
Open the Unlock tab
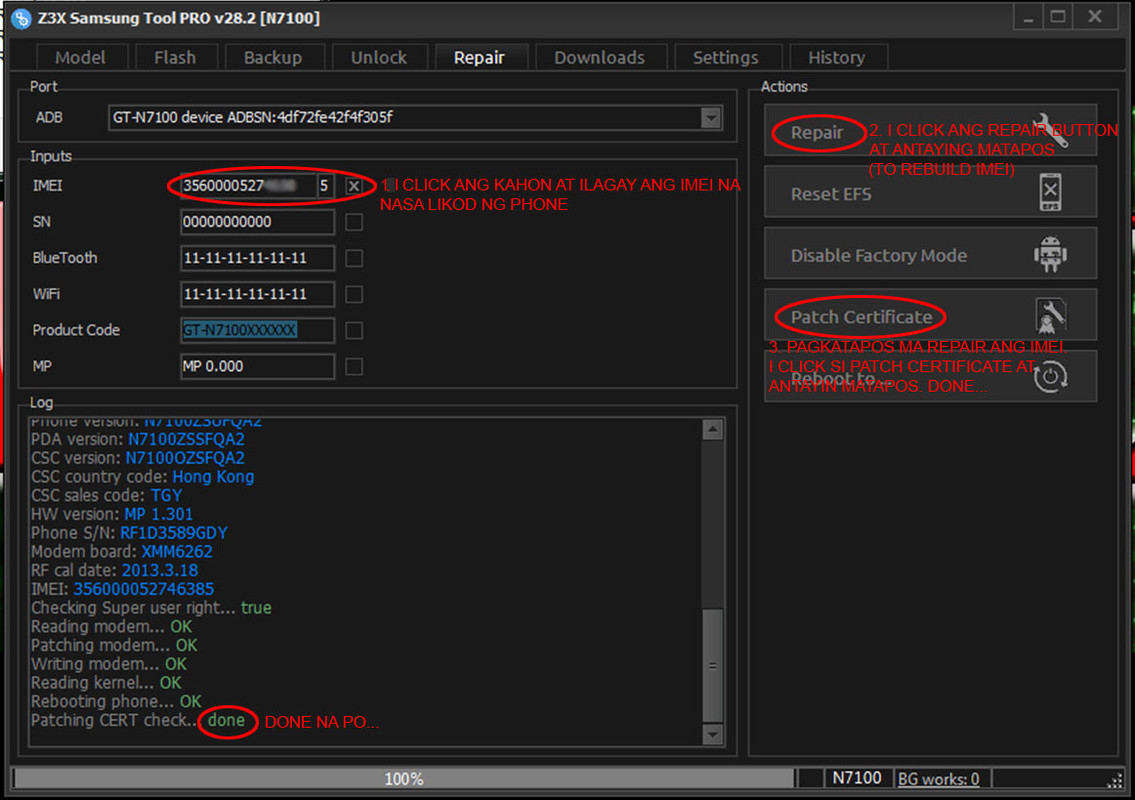pos(379,58)
